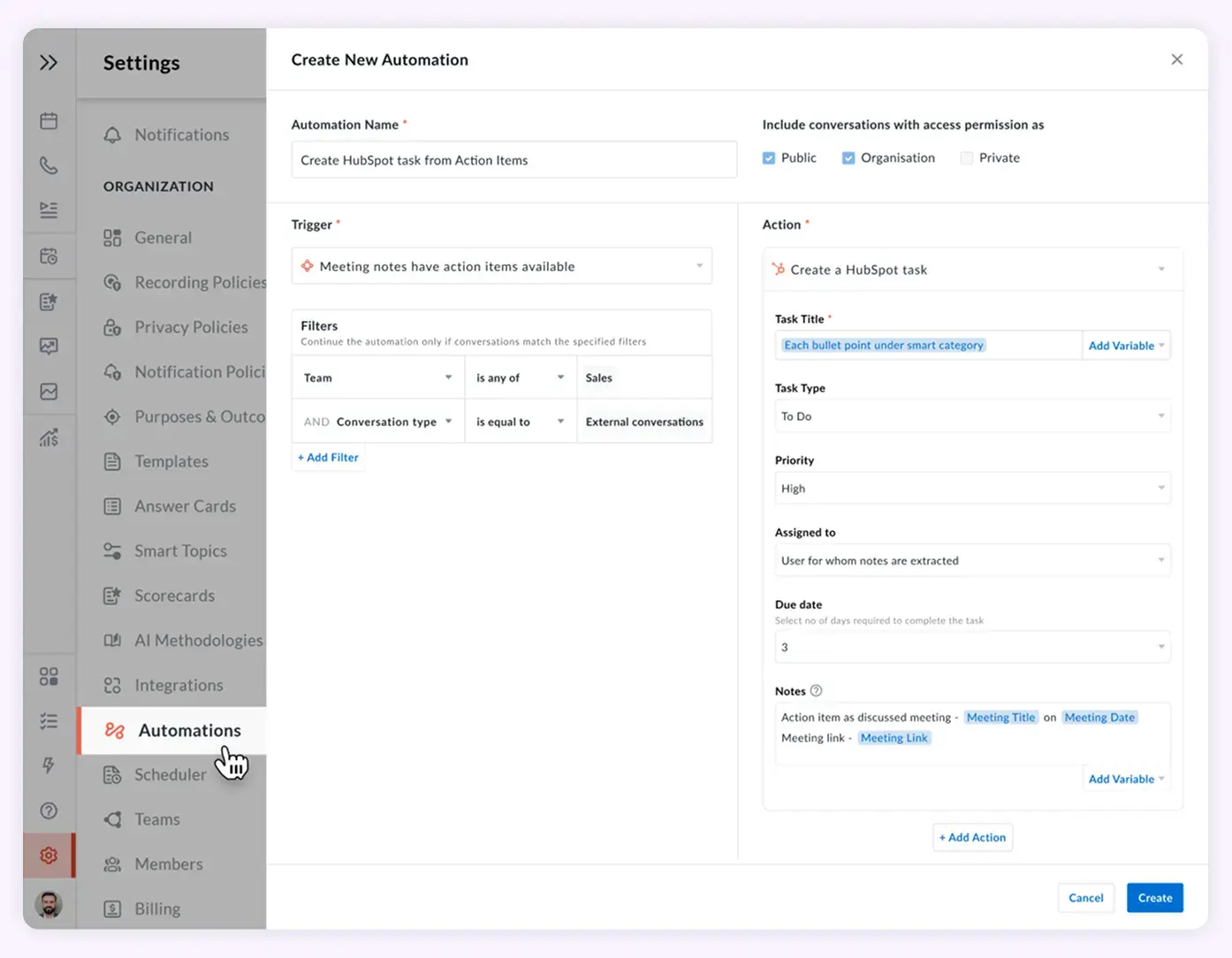The width and height of the screenshot is (1232, 958).
Task: Open the analytics chart icon in left rail
Action: (49, 437)
